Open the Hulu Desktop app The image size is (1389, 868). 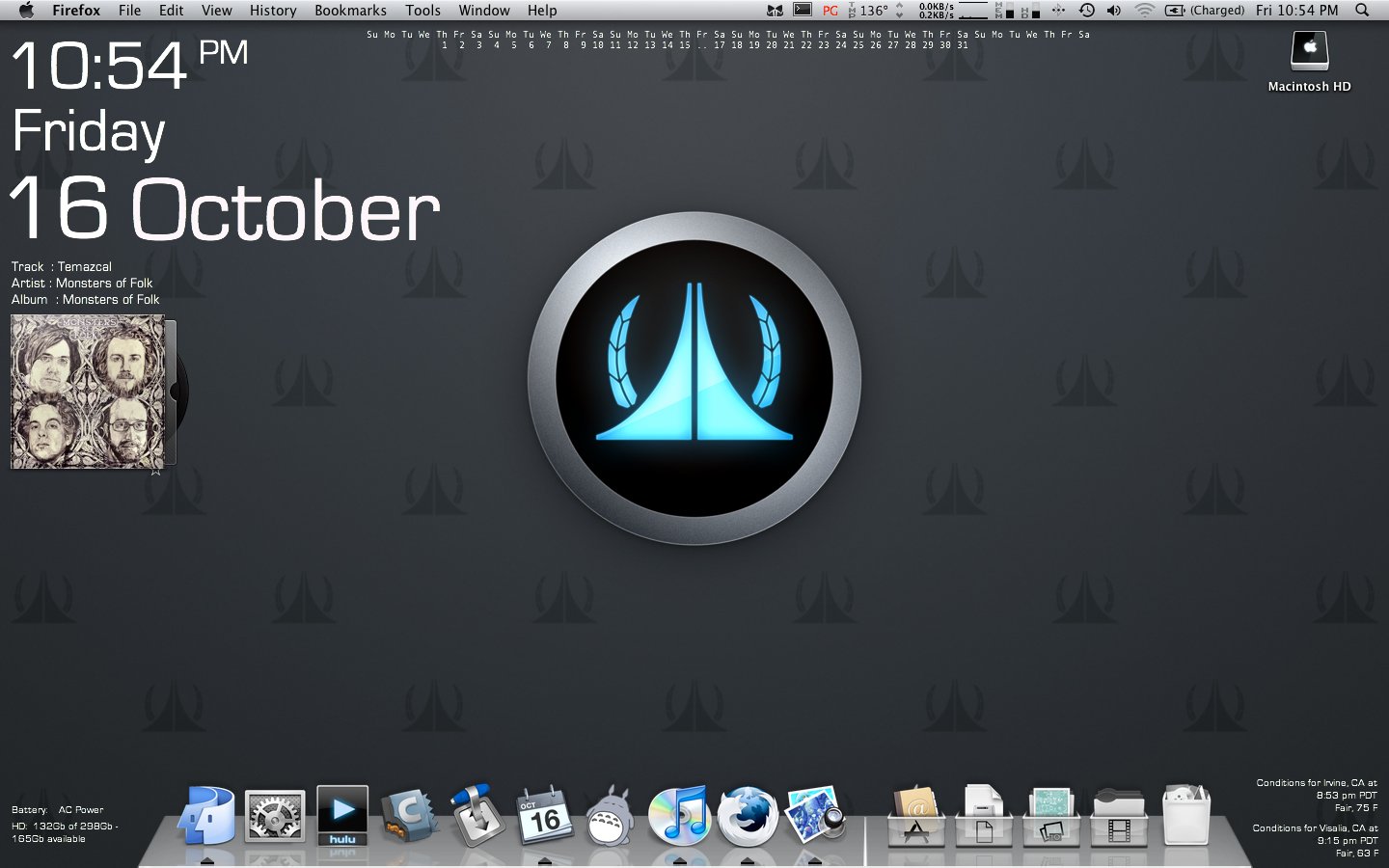(x=342, y=816)
